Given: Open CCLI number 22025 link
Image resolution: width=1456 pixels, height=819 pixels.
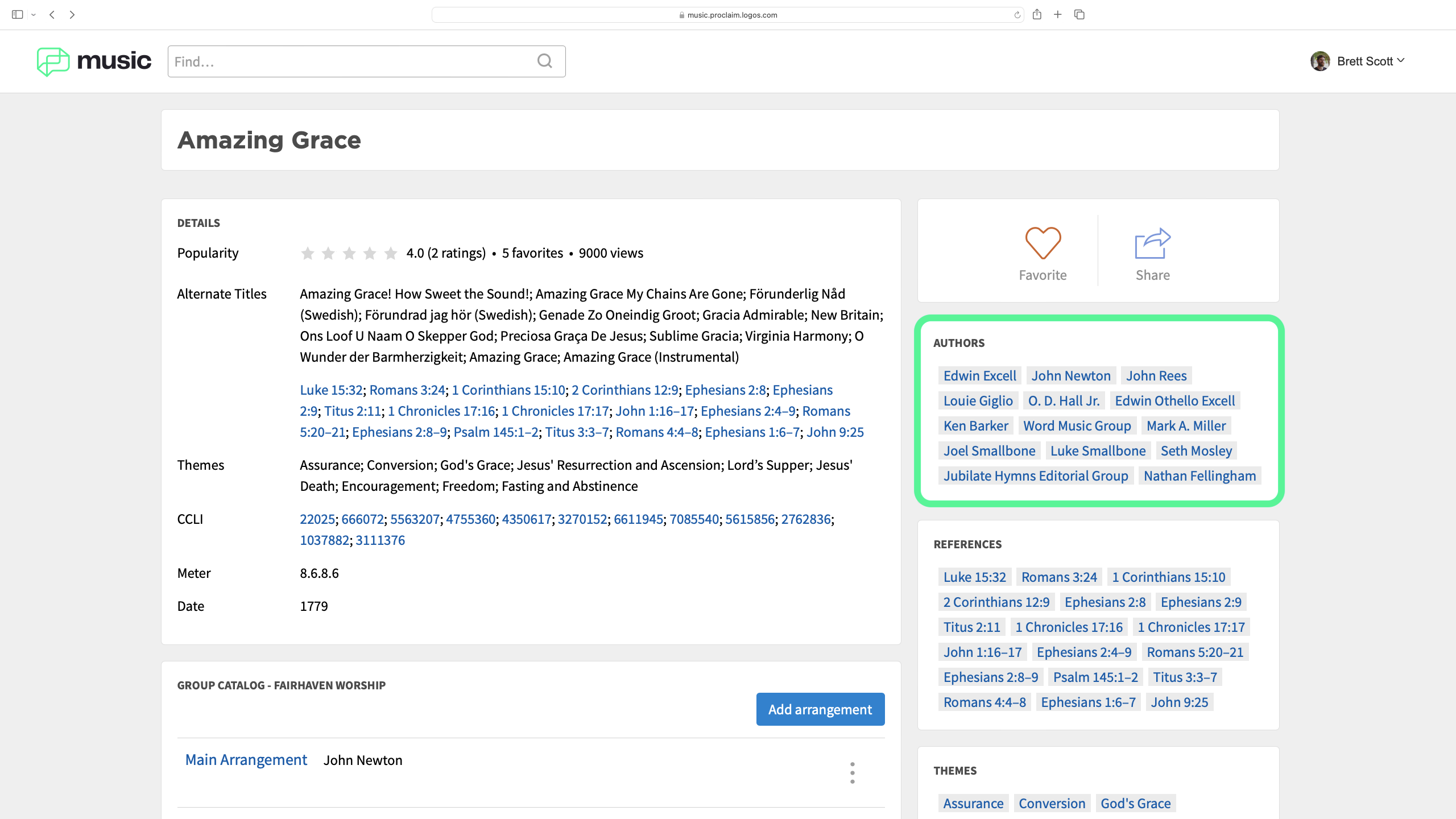Looking at the screenshot, I should [317, 519].
